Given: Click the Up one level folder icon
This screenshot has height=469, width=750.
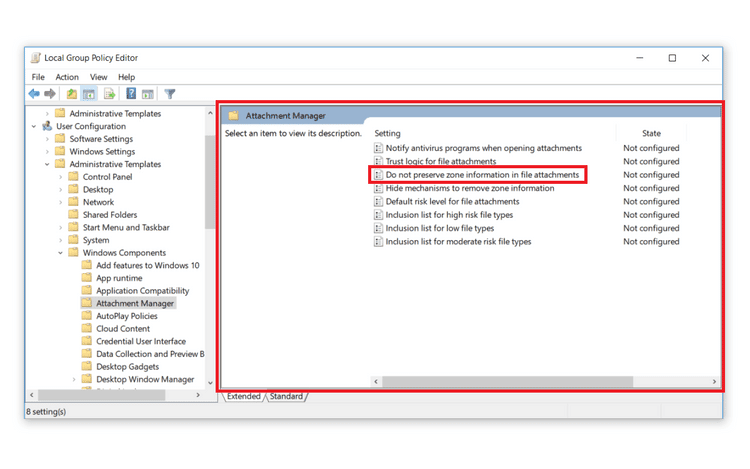Looking at the screenshot, I should pos(72,94).
